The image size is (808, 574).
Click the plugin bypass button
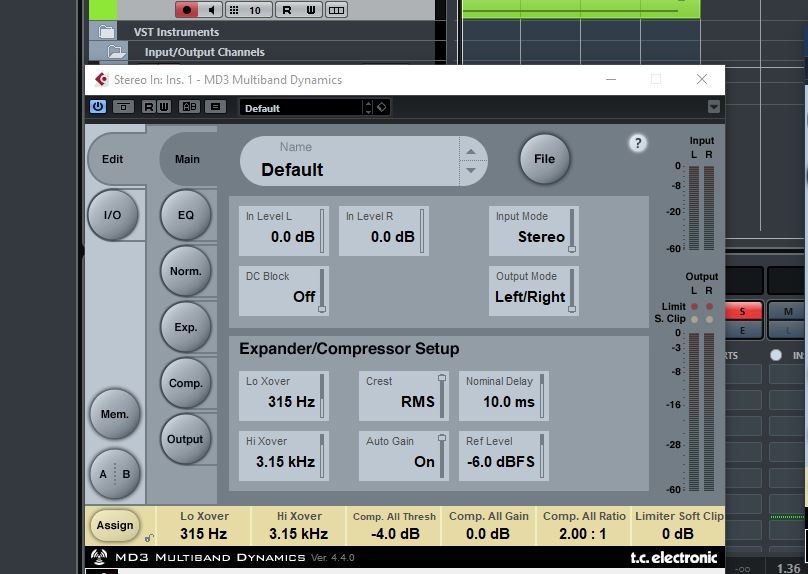tap(123, 107)
